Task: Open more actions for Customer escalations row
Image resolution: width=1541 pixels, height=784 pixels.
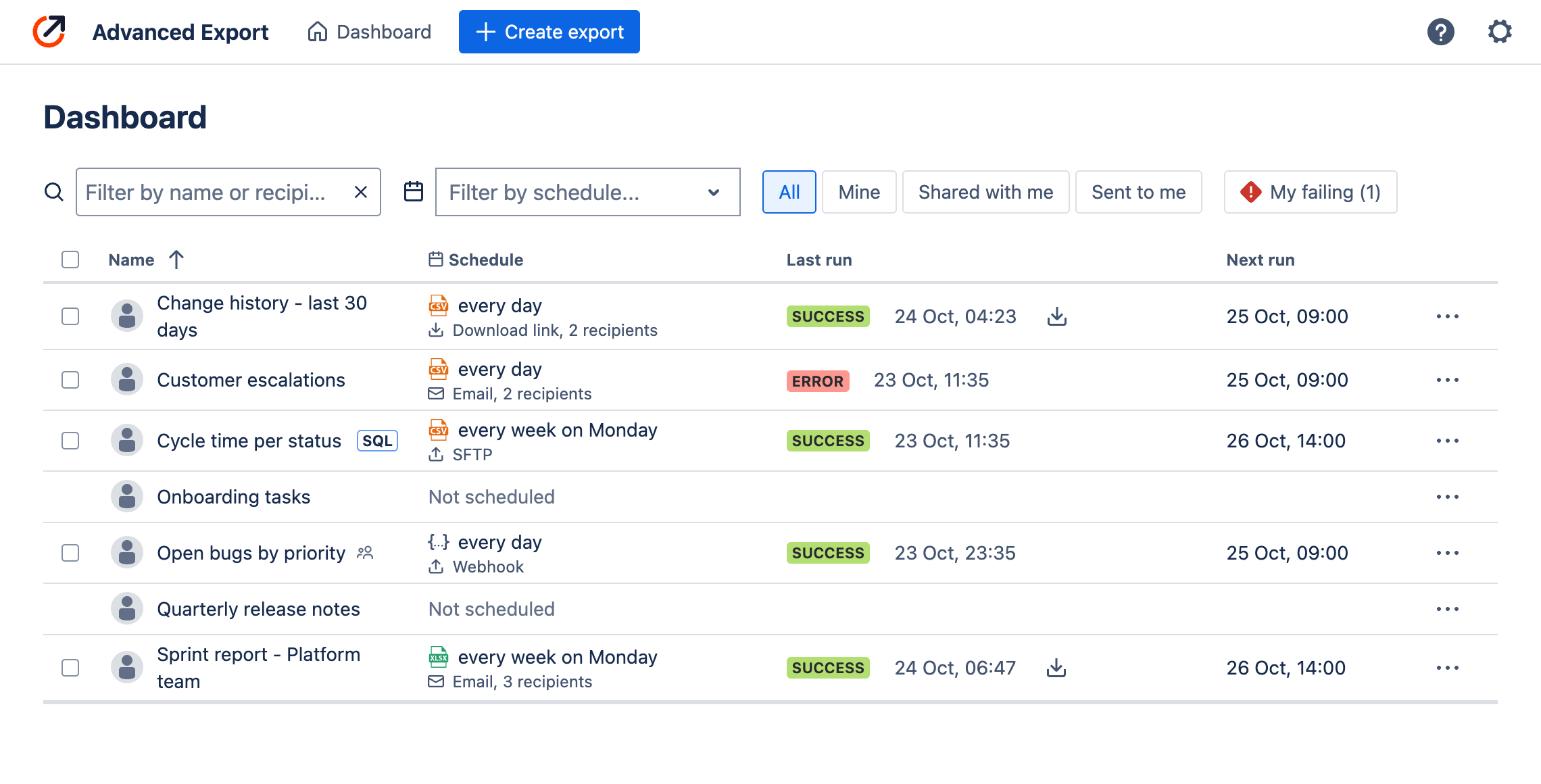Action: click(x=1448, y=380)
